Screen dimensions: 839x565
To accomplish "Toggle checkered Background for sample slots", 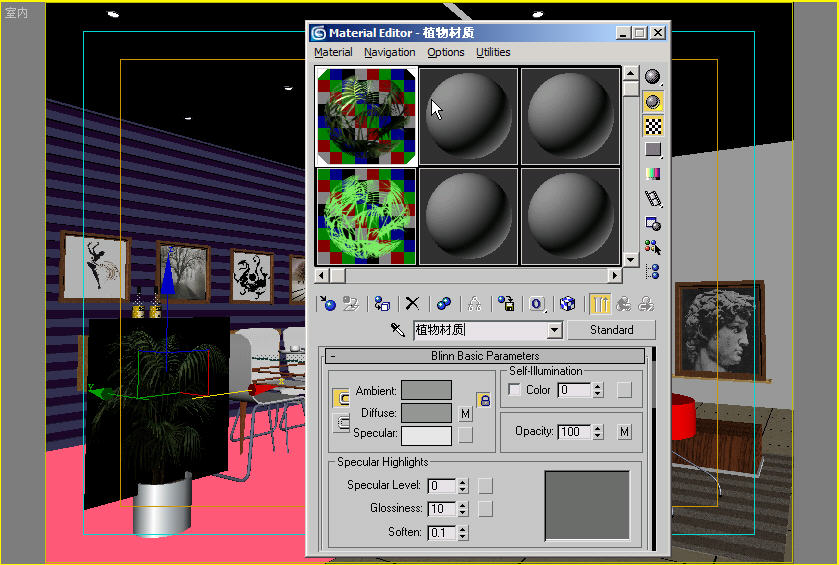I will click(653, 126).
